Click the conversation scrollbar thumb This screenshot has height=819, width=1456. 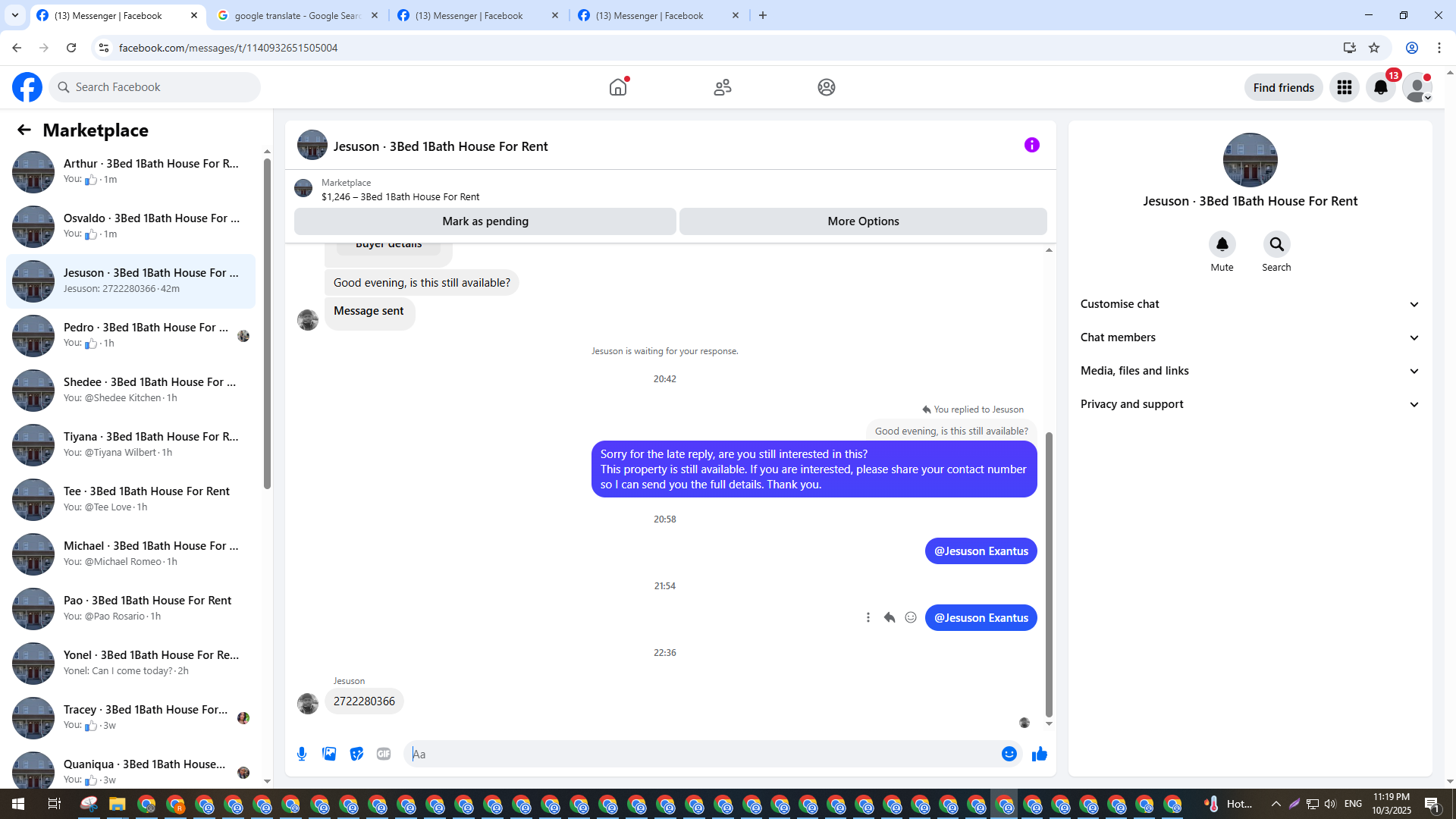click(1050, 574)
